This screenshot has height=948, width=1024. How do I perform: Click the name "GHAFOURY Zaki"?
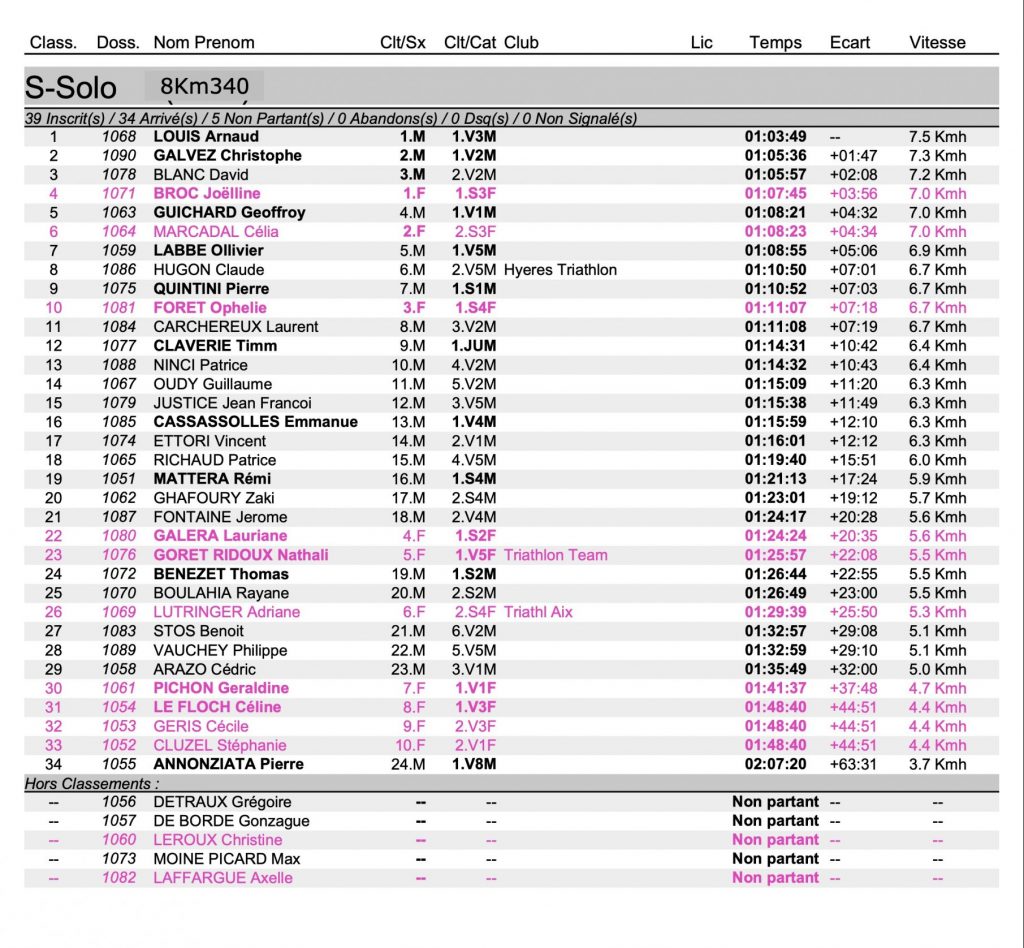click(x=214, y=498)
